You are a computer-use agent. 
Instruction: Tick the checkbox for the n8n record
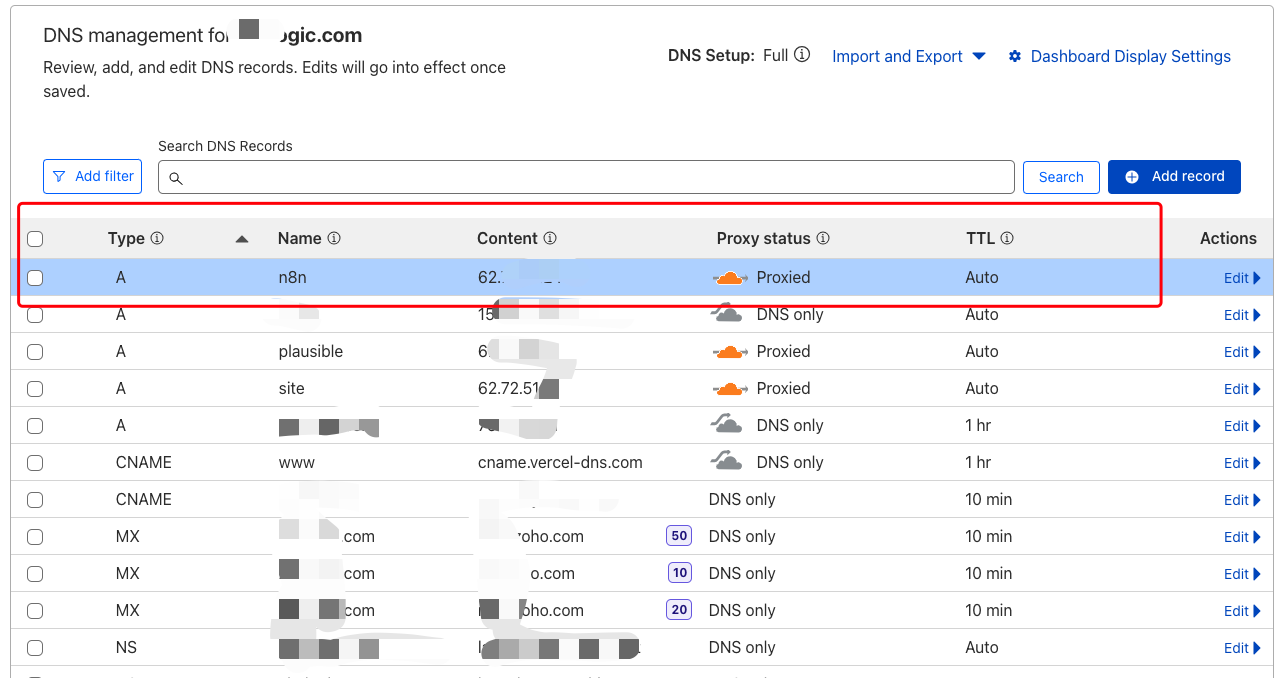[x=35, y=278]
